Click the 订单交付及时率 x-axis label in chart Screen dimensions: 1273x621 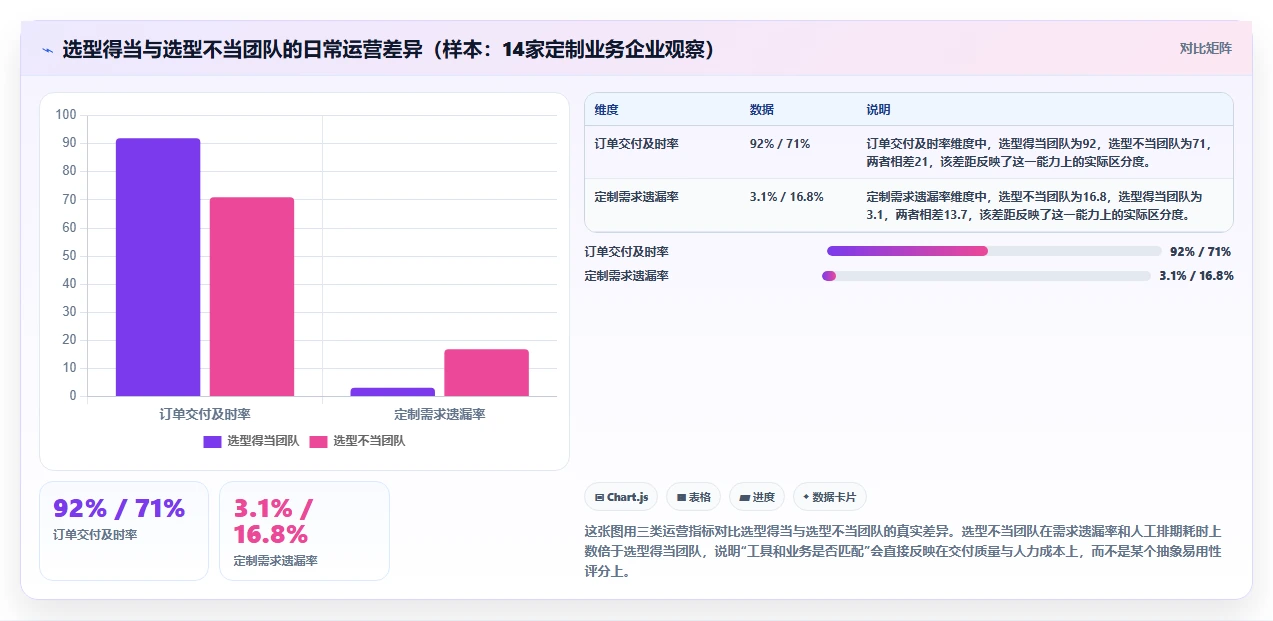pyautogui.click(x=205, y=414)
